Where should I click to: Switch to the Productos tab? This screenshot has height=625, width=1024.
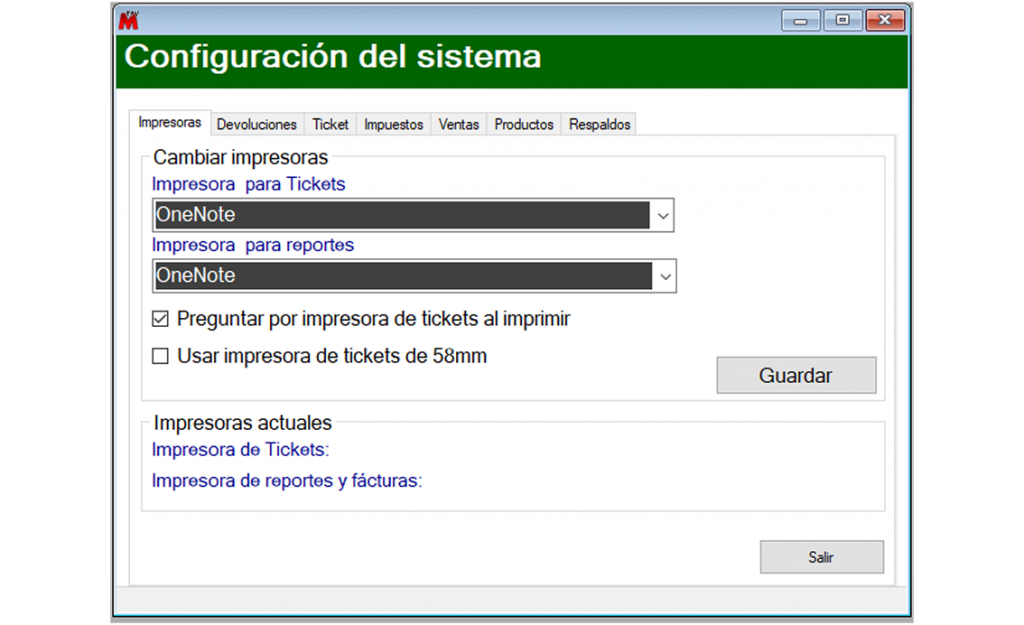[524, 124]
